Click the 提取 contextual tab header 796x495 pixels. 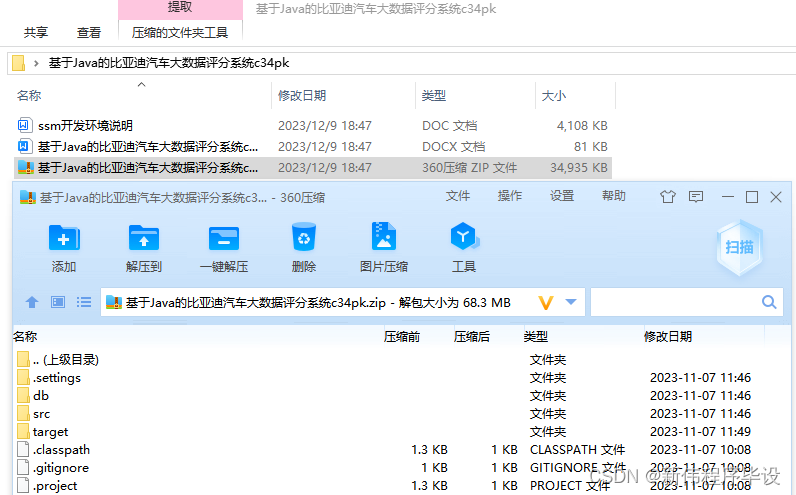180,8
